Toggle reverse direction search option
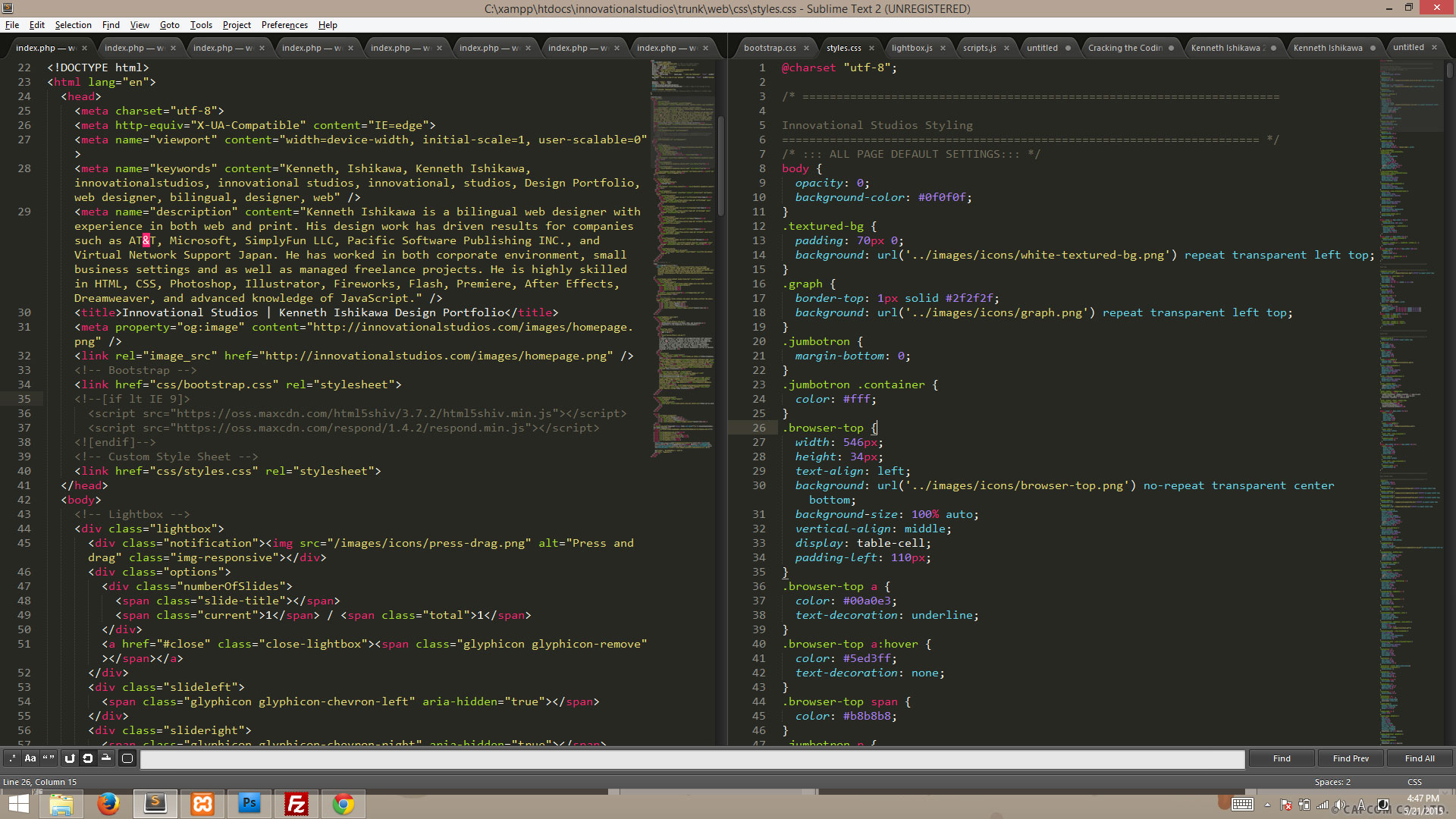This screenshot has height=819, width=1456. point(70,758)
